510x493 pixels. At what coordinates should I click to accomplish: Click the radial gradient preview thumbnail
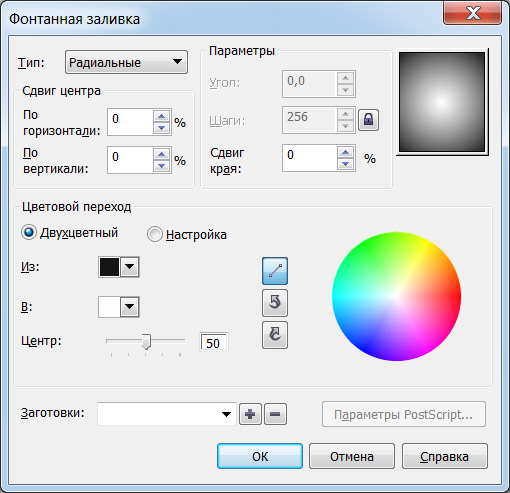click(442, 102)
